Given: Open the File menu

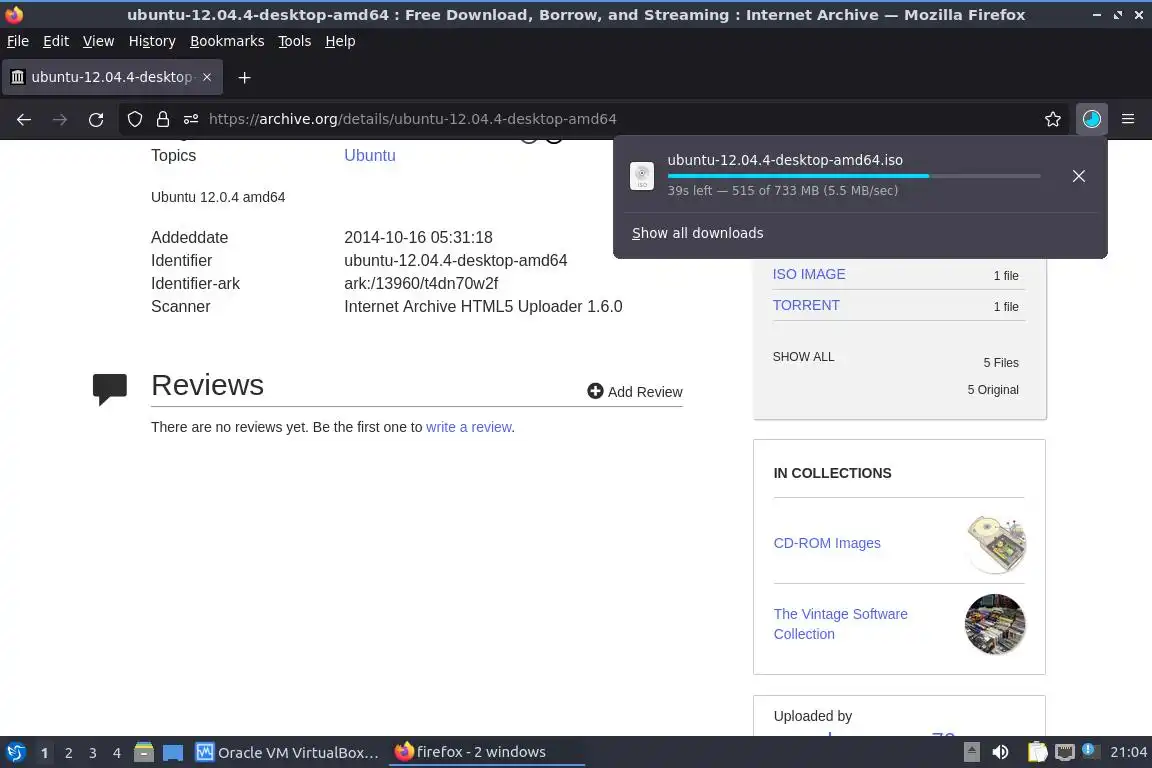Looking at the screenshot, I should [18, 41].
